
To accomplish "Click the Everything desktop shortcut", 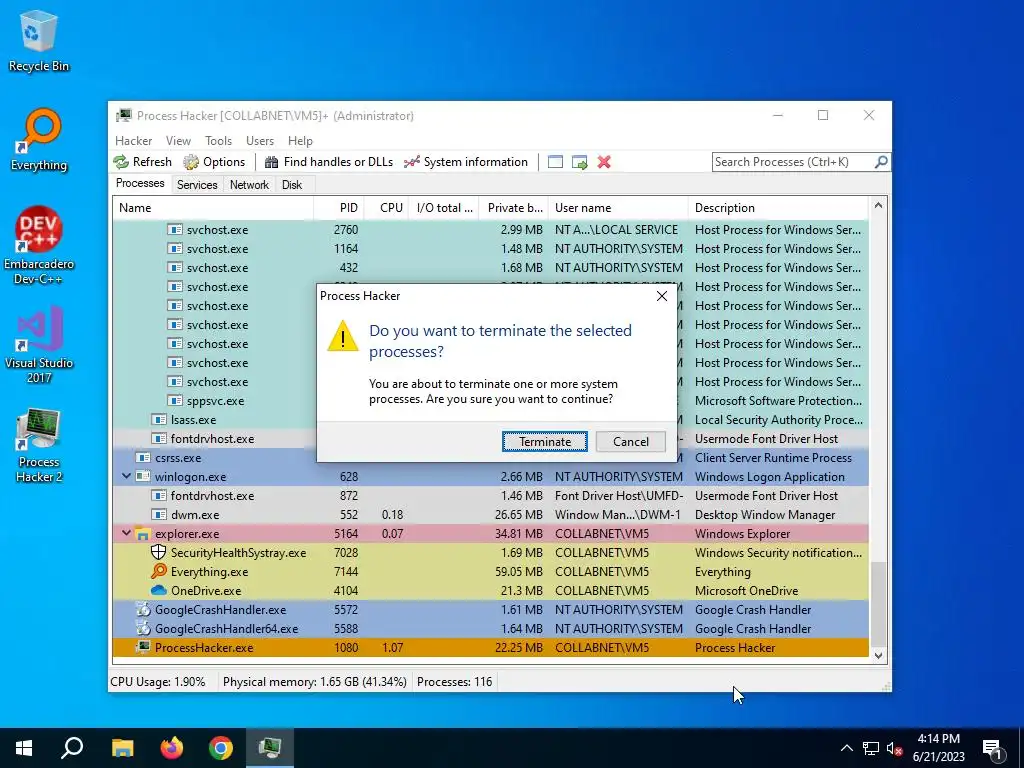I will coord(39,140).
